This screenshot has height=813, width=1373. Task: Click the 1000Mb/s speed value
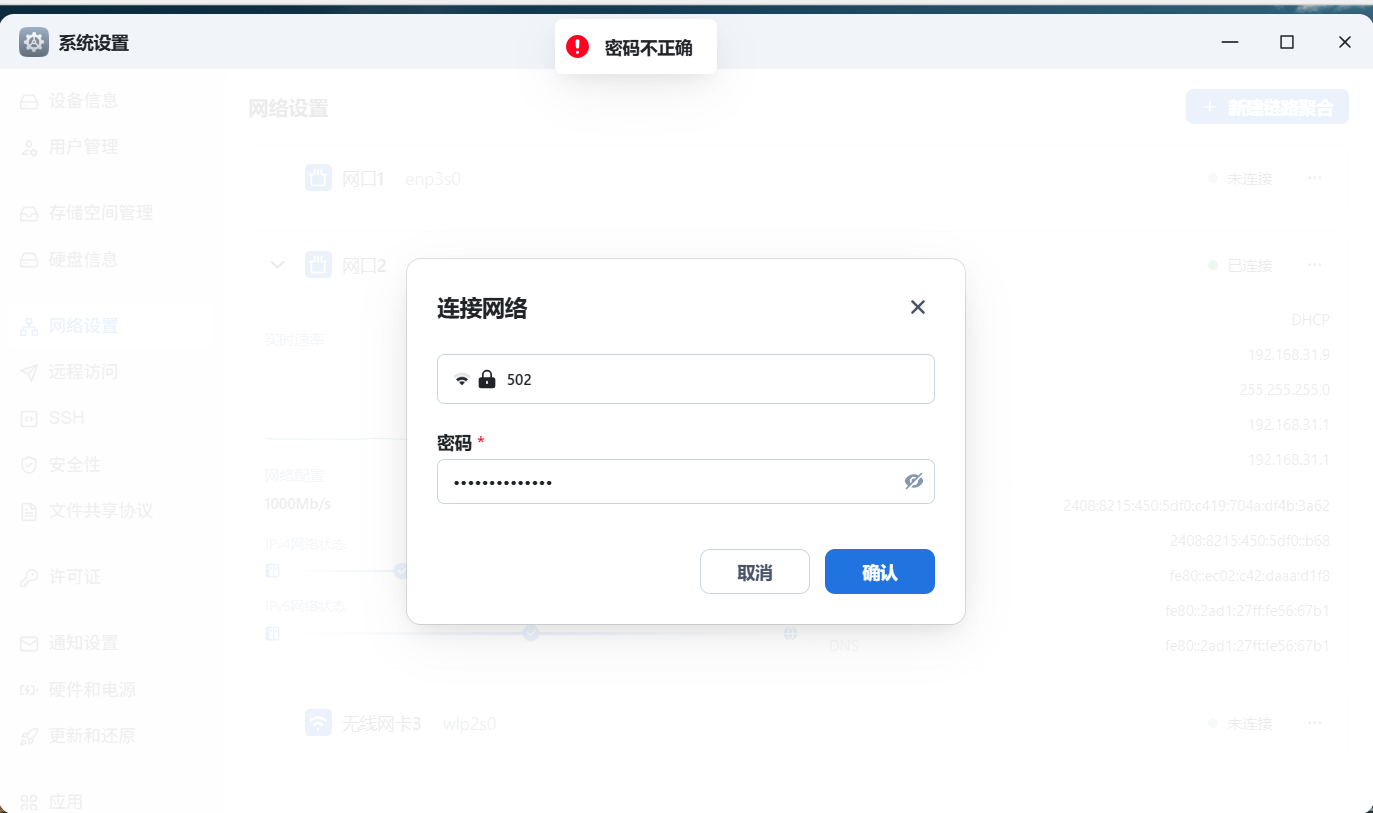[298, 503]
